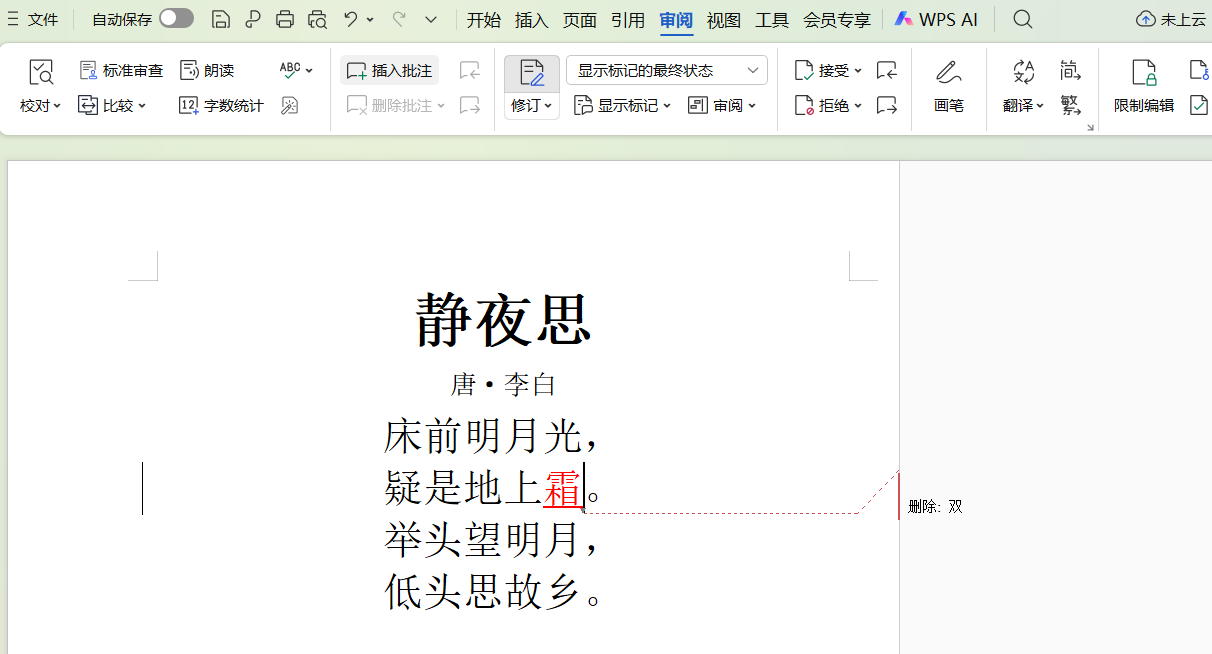Convert text to traditional Chinese (繁)
The height and width of the screenshot is (654, 1212).
(x=1070, y=104)
